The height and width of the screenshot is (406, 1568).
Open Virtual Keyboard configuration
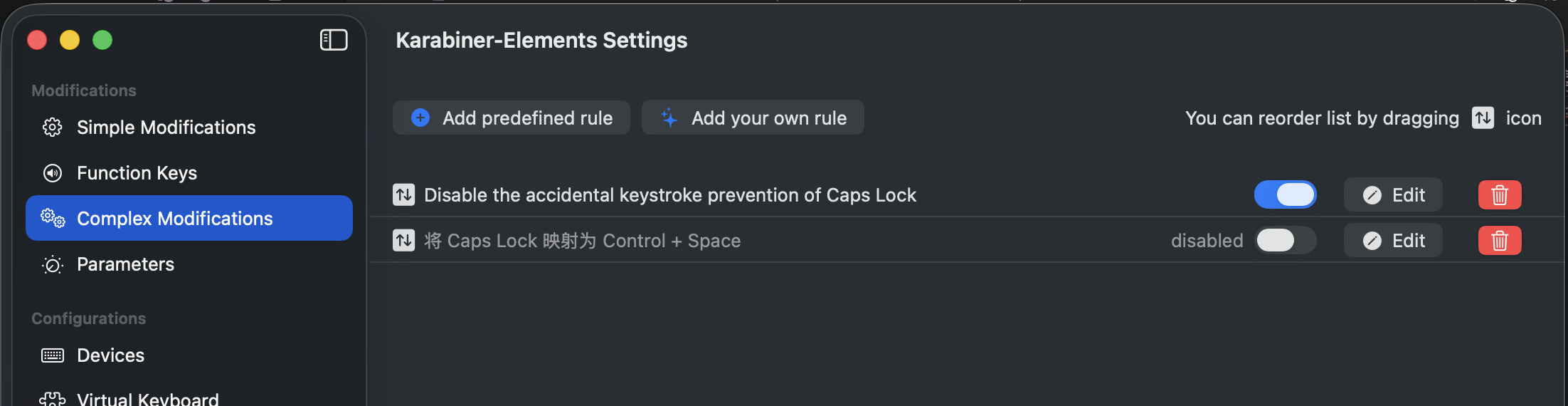[147, 399]
